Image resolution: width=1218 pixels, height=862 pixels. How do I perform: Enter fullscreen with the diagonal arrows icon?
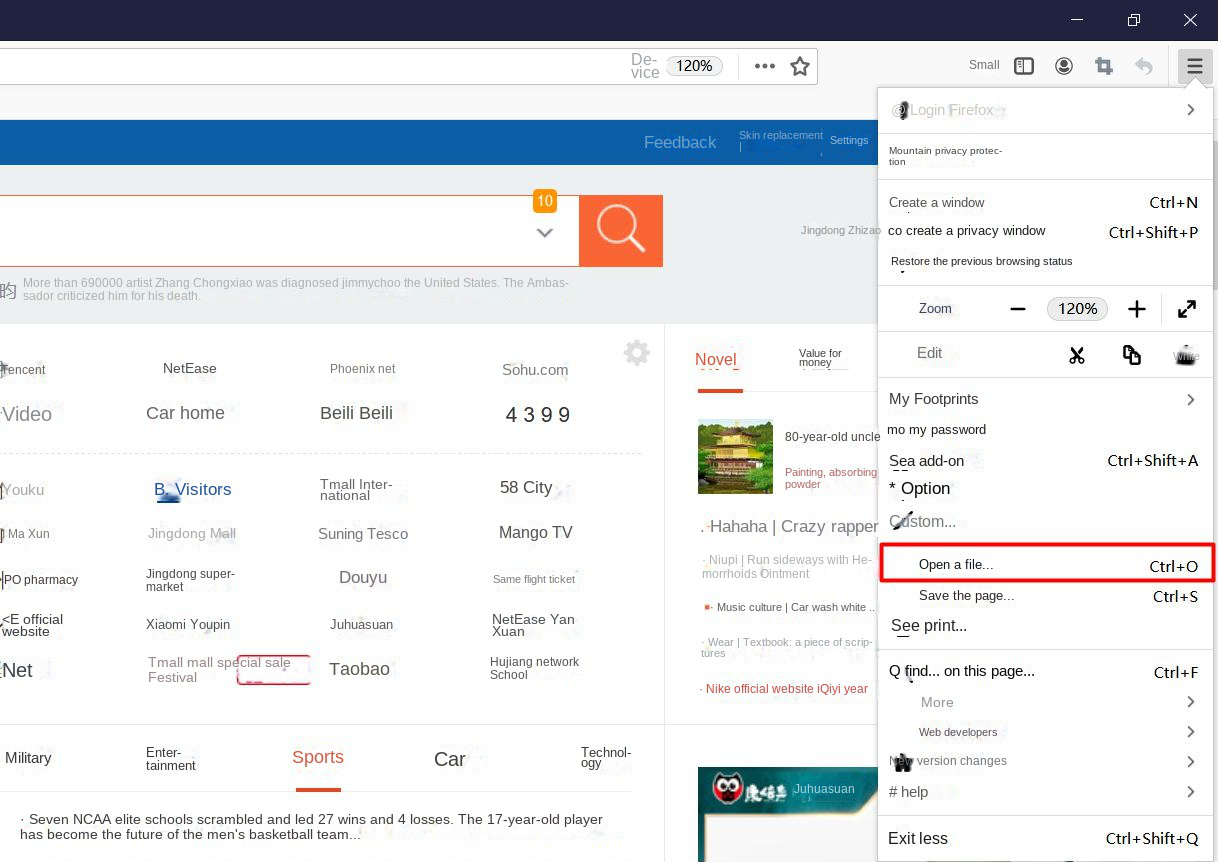tap(1187, 309)
